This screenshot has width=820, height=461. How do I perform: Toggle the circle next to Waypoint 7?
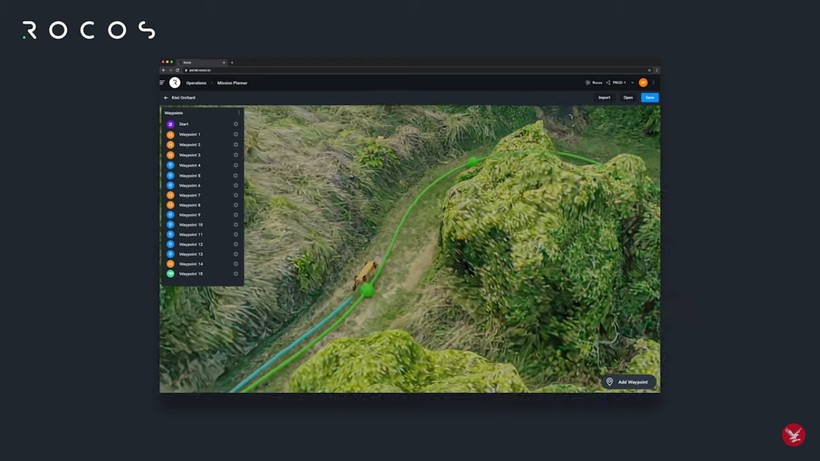236,195
